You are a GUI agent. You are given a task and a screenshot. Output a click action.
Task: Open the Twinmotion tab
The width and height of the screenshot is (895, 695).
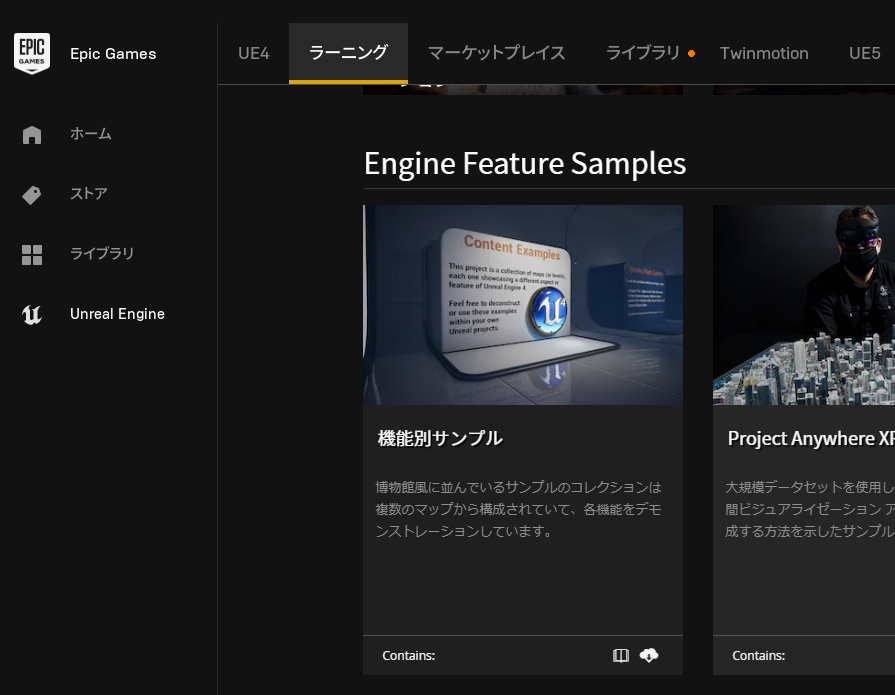(764, 54)
